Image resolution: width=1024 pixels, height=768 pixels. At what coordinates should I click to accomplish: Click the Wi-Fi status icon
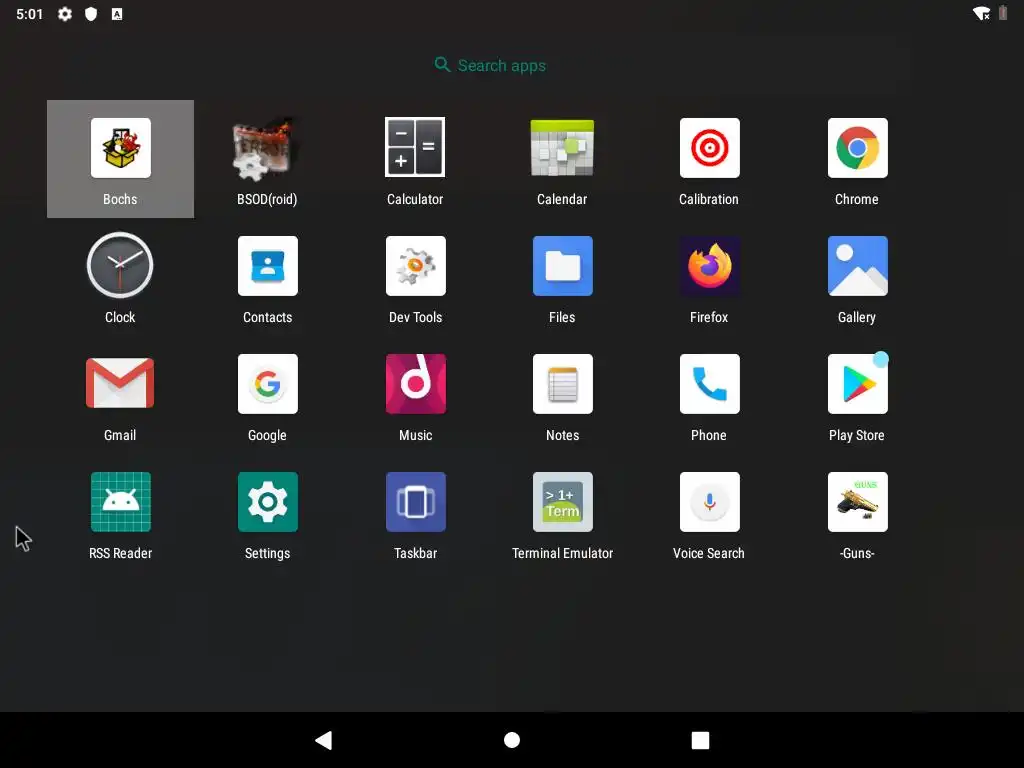point(981,13)
